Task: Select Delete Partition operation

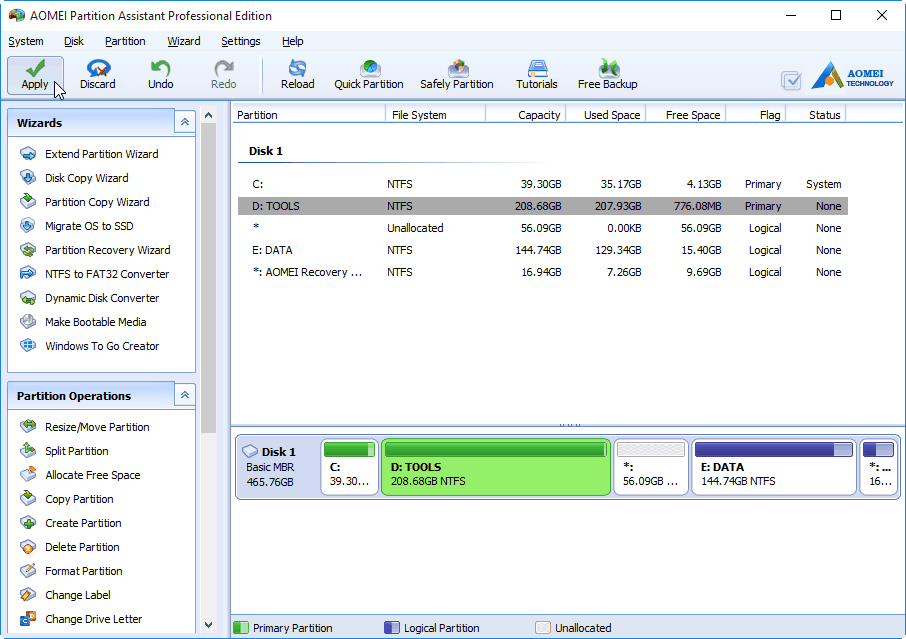Action: tap(69, 547)
